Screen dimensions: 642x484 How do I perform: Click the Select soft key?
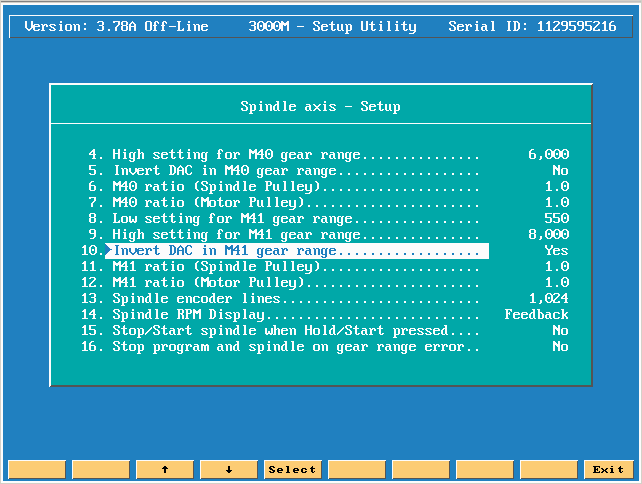[x=293, y=470]
